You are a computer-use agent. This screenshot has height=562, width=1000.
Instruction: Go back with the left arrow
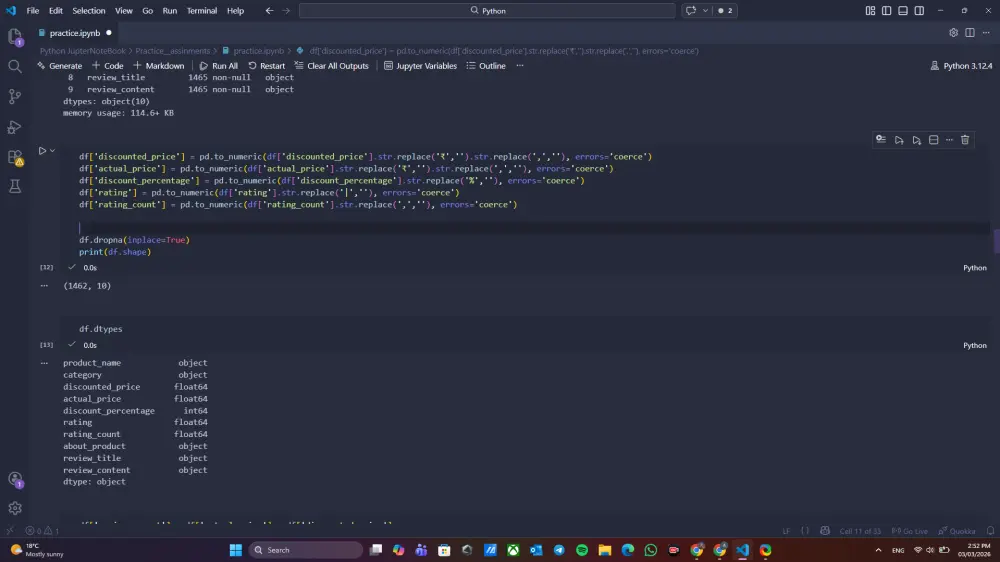270,11
